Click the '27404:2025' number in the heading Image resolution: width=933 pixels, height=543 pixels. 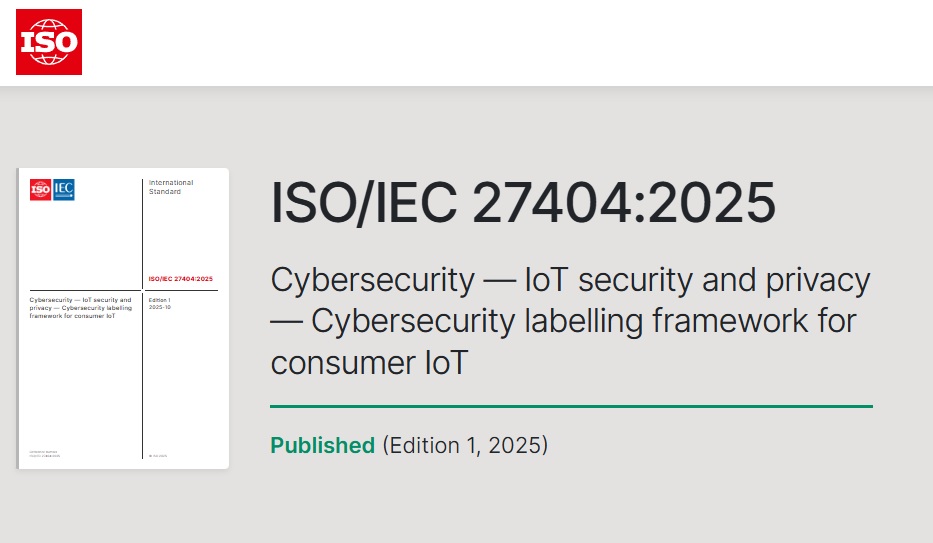click(624, 204)
